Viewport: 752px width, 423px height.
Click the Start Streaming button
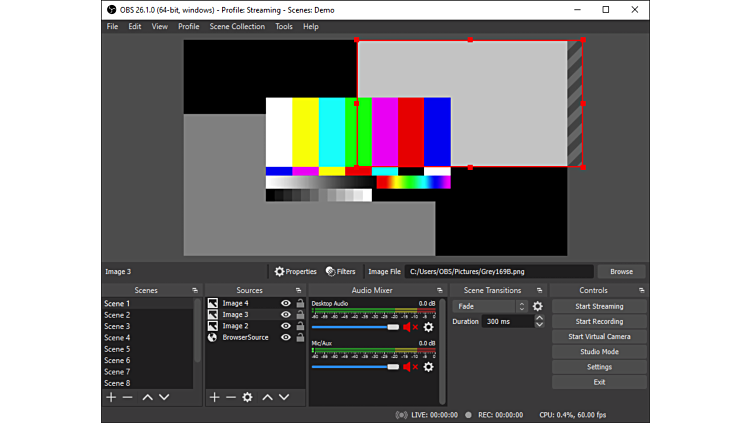point(599,307)
